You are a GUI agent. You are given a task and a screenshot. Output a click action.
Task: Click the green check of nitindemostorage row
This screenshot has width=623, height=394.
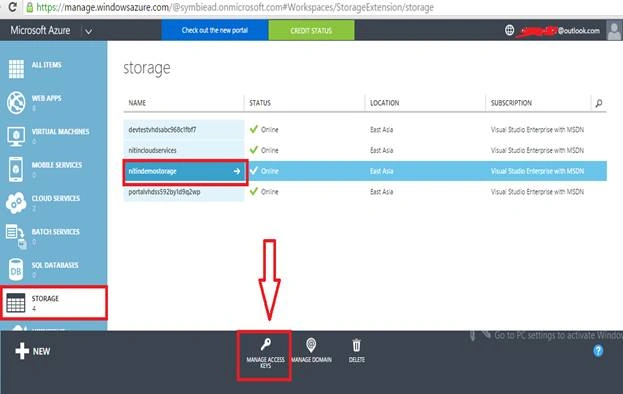(253, 171)
